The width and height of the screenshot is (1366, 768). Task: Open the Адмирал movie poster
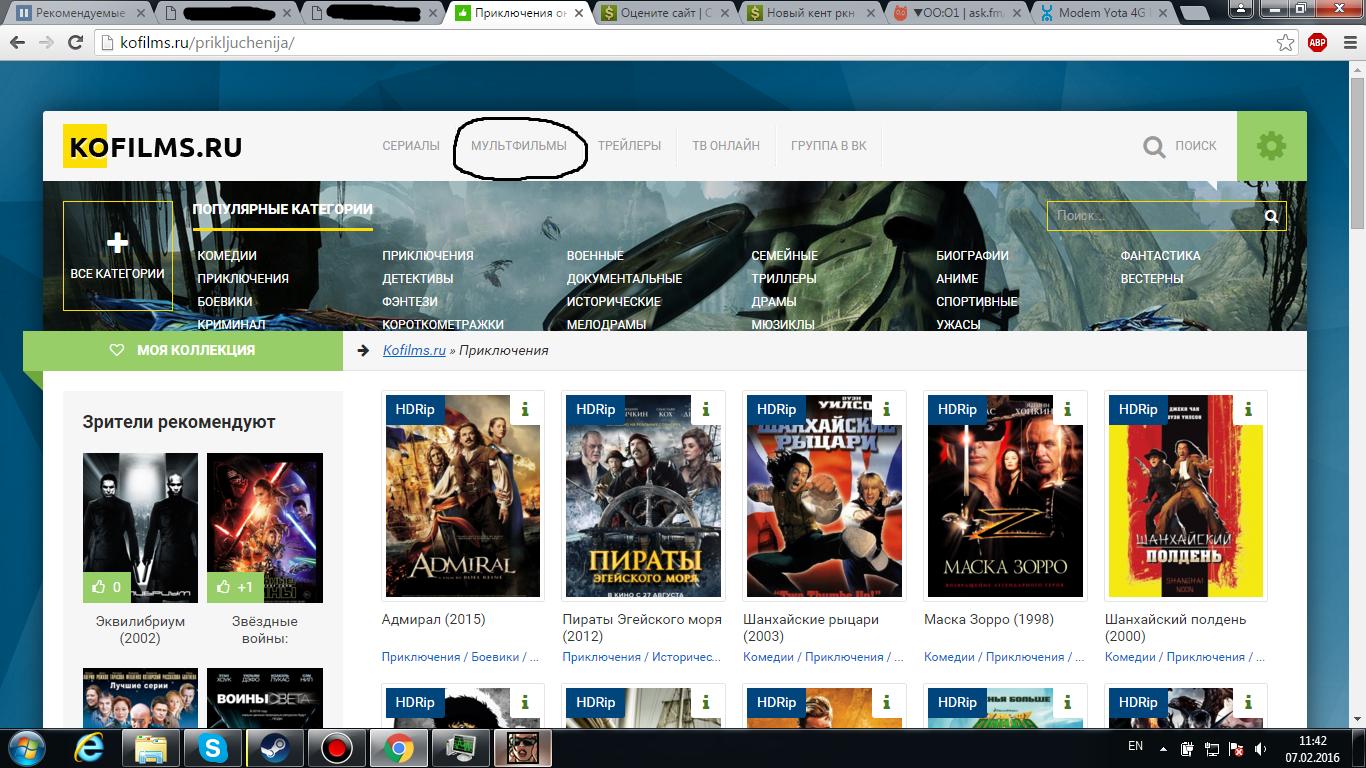[x=463, y=496]
